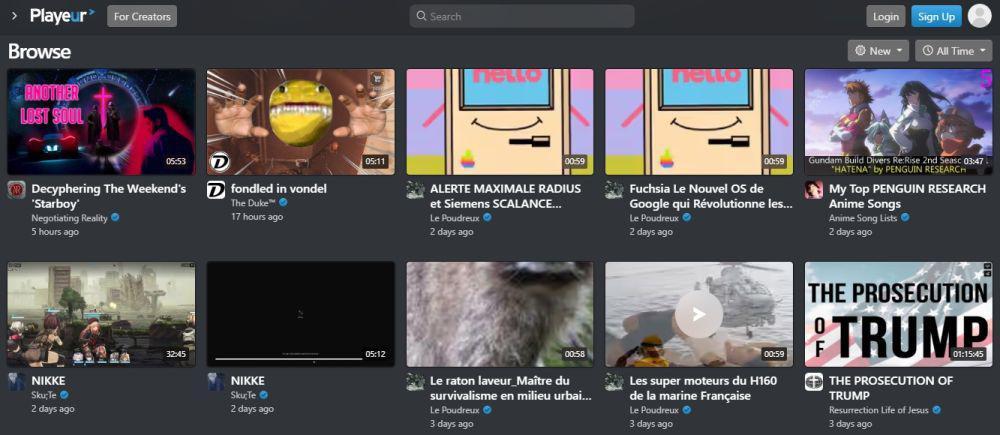Viewport: 1000px width, 435px height.
Task: Open THE PROSECUTION OF TRUMP thumbnail
Action: [899, 314]
